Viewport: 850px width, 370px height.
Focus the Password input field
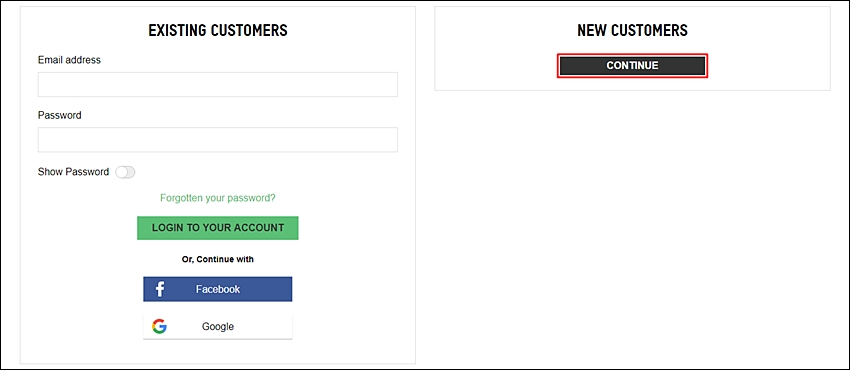pos(217,140)
